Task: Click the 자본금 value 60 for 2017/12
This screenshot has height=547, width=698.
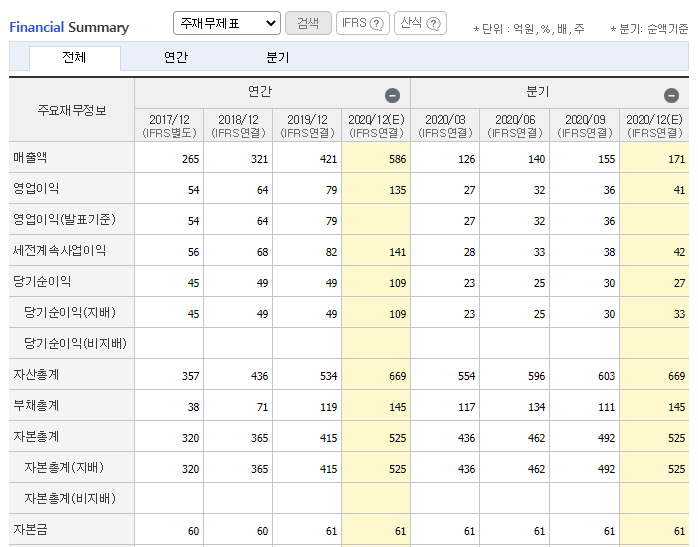Action: tap(194, 531)
